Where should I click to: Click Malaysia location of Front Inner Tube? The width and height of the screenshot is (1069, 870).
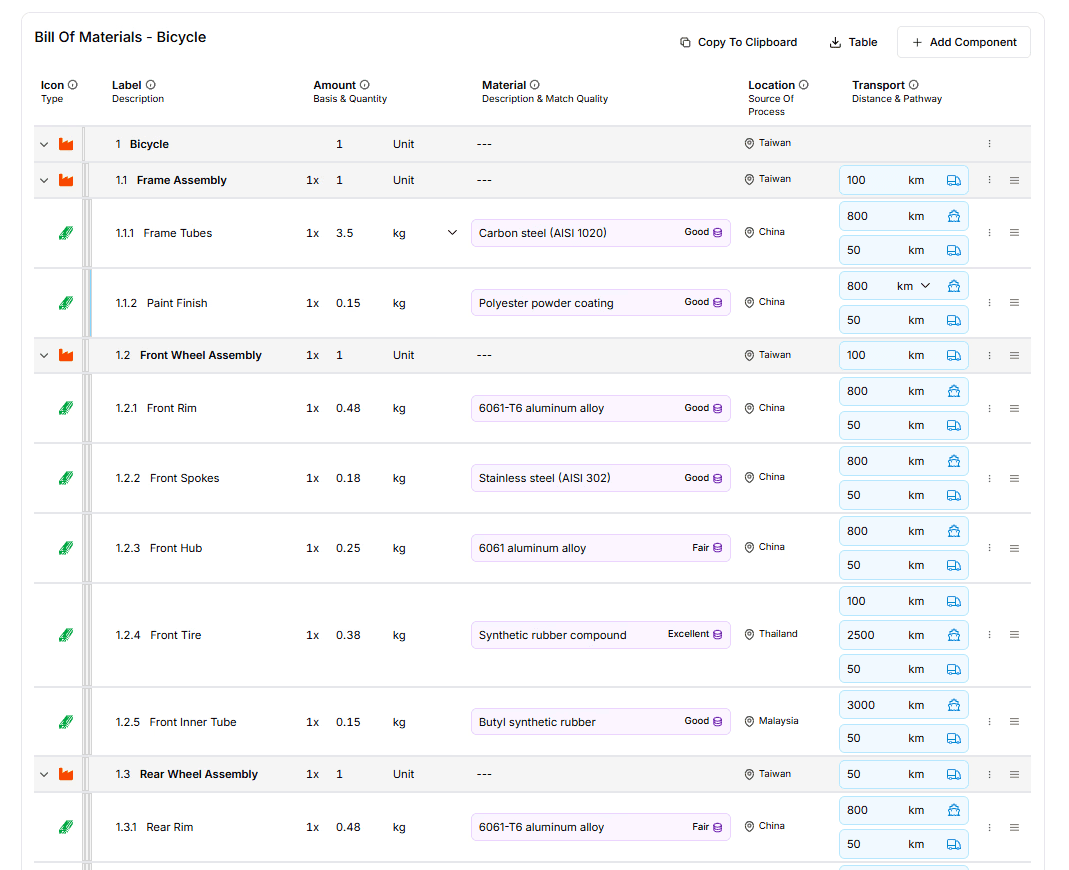click(x=771, y=721)
